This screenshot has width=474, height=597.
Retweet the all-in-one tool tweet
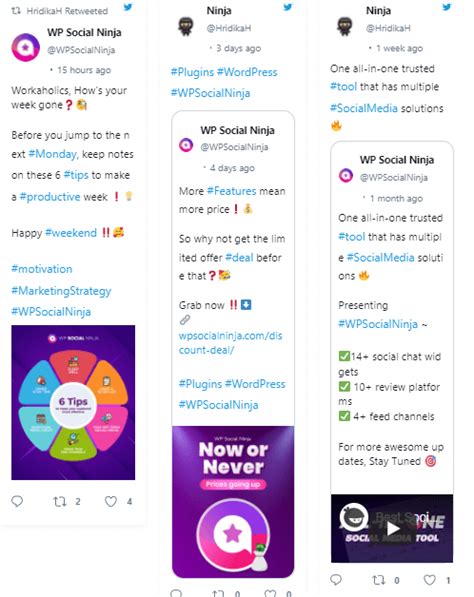click(x=378, y=580)
